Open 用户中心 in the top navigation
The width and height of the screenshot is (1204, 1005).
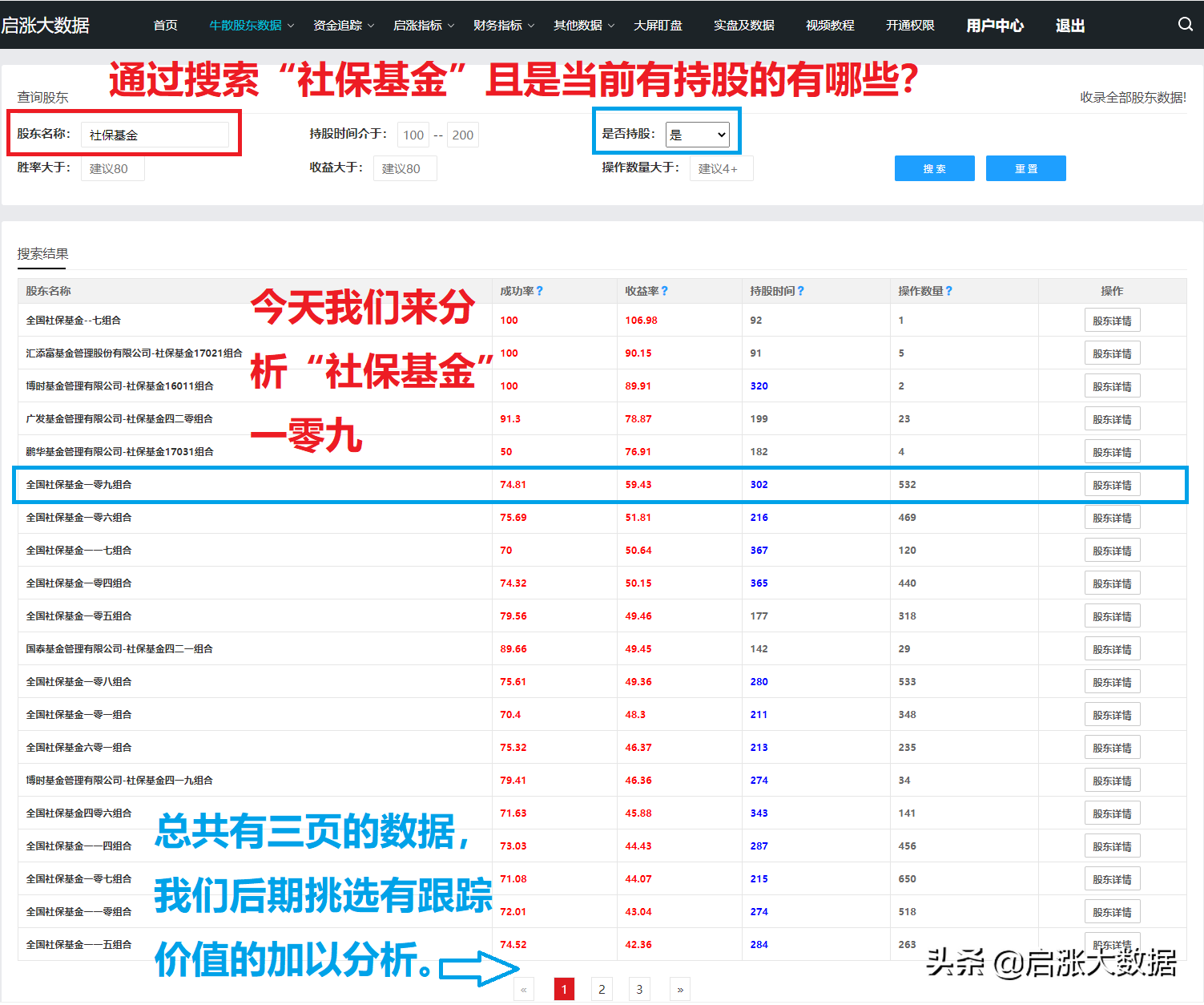(x=995, y=26)
